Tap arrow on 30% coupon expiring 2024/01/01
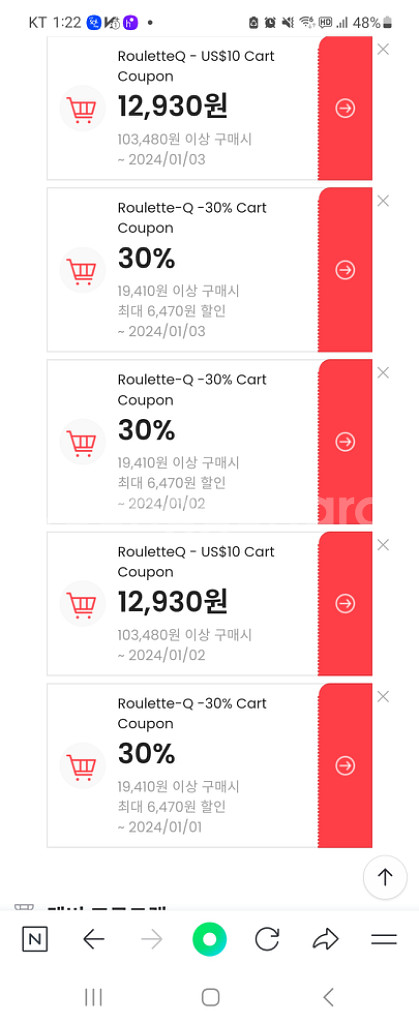This screenshot has width=419, height=1024. pos(345,765)
